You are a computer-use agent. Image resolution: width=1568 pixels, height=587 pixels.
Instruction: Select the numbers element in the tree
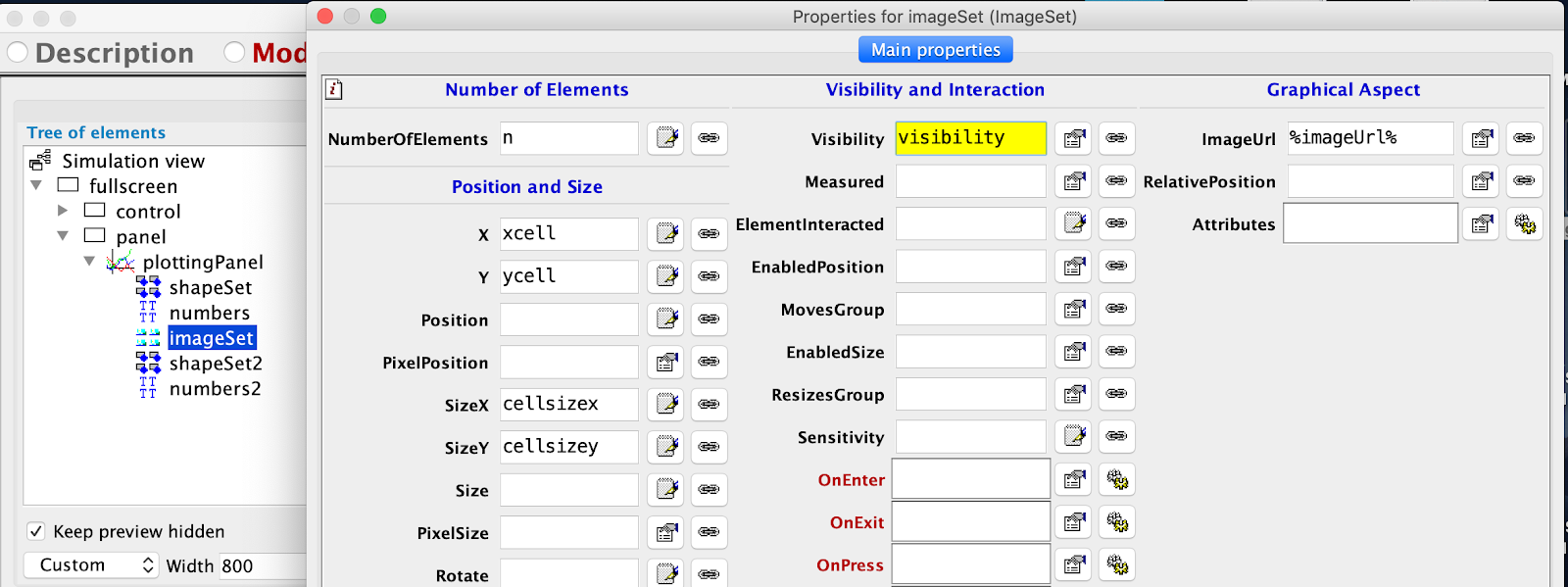209,313
